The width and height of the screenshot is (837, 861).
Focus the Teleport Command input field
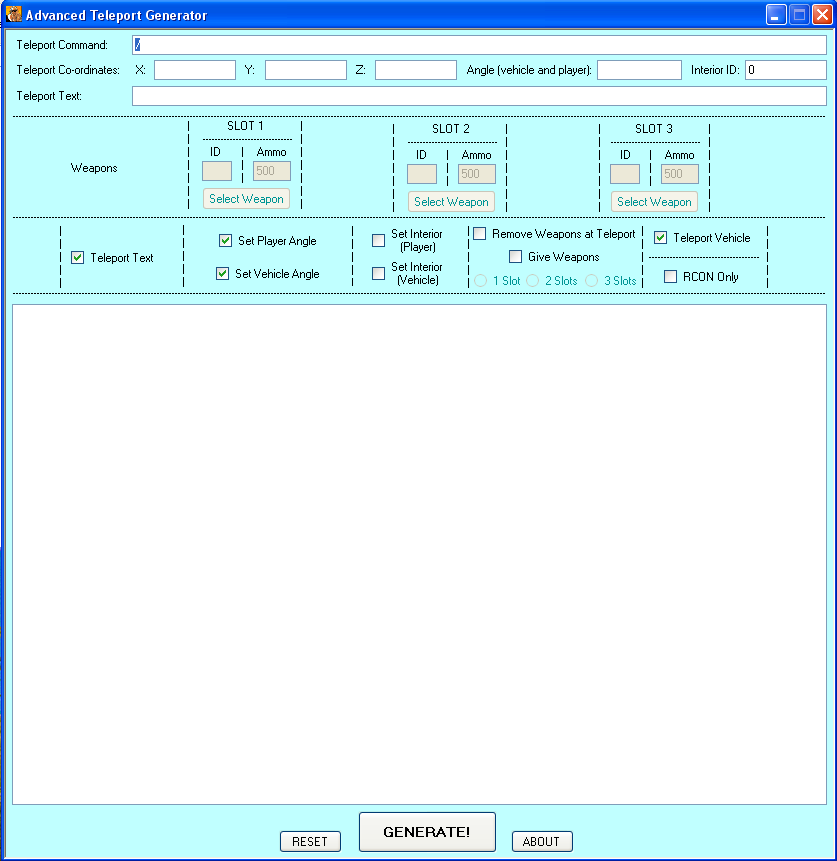[479, 45]
